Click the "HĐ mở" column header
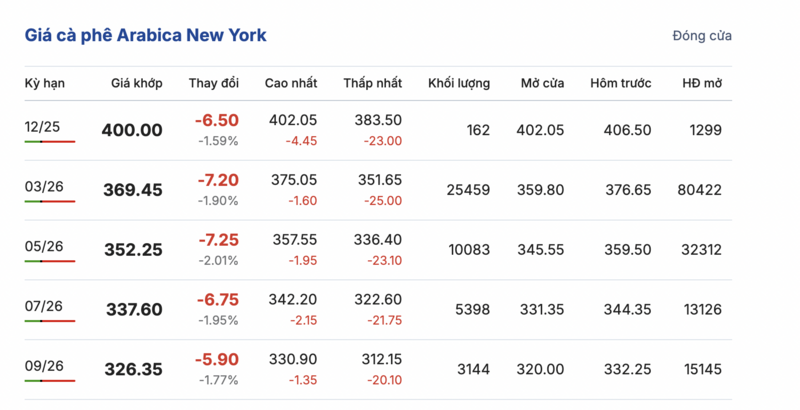Screen dimensions: 800x410 point(701,82)
